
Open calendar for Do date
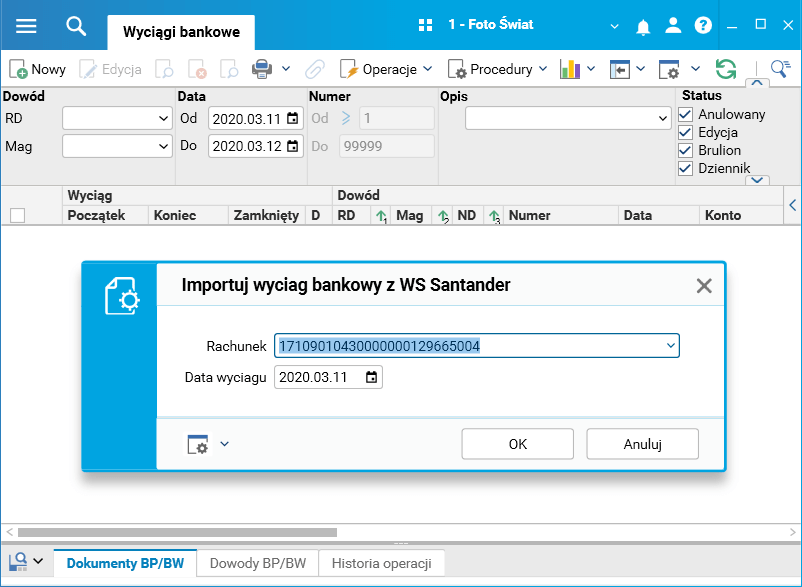click(293, 146)
